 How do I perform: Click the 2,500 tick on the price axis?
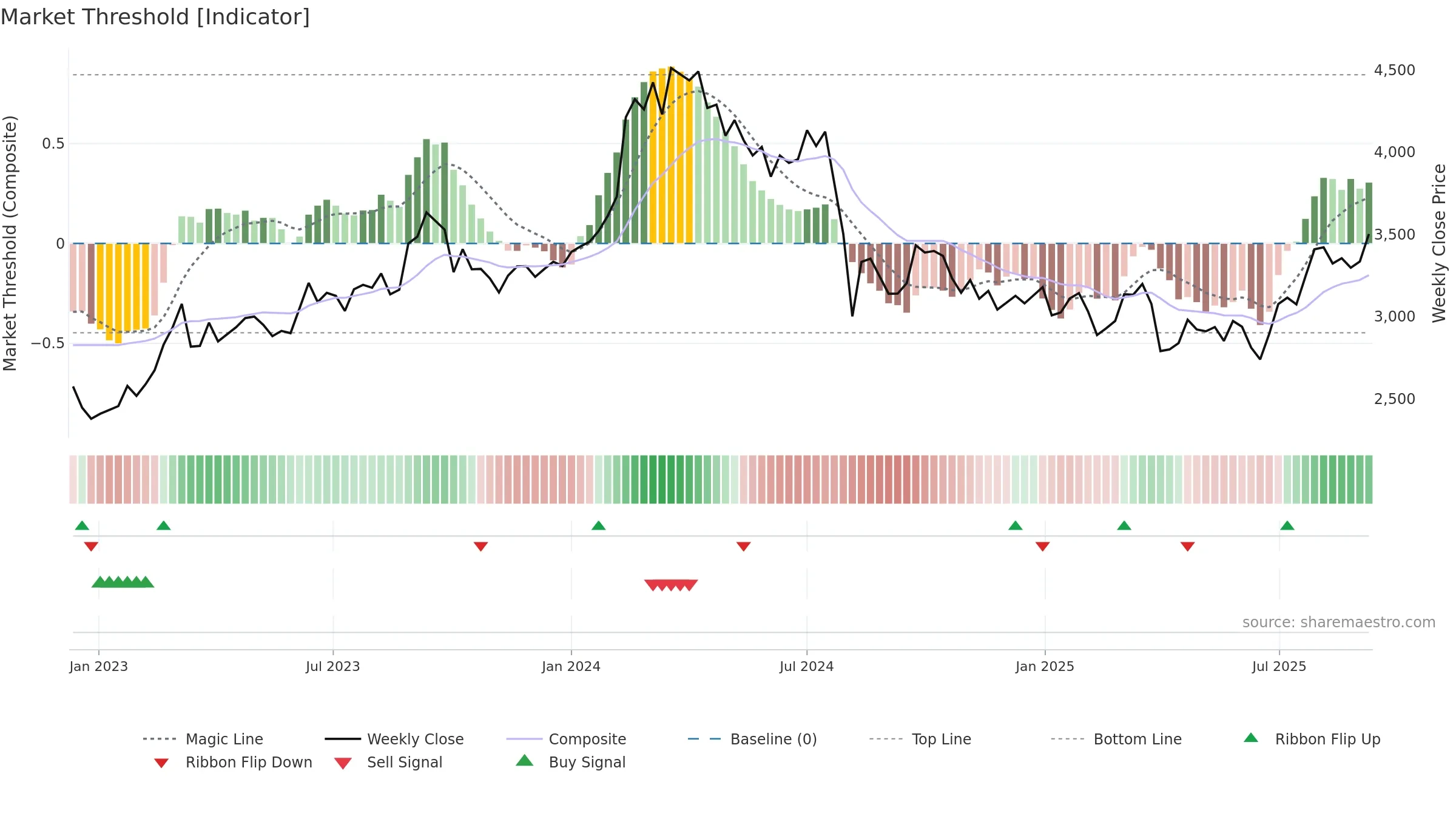(1395, 399)
